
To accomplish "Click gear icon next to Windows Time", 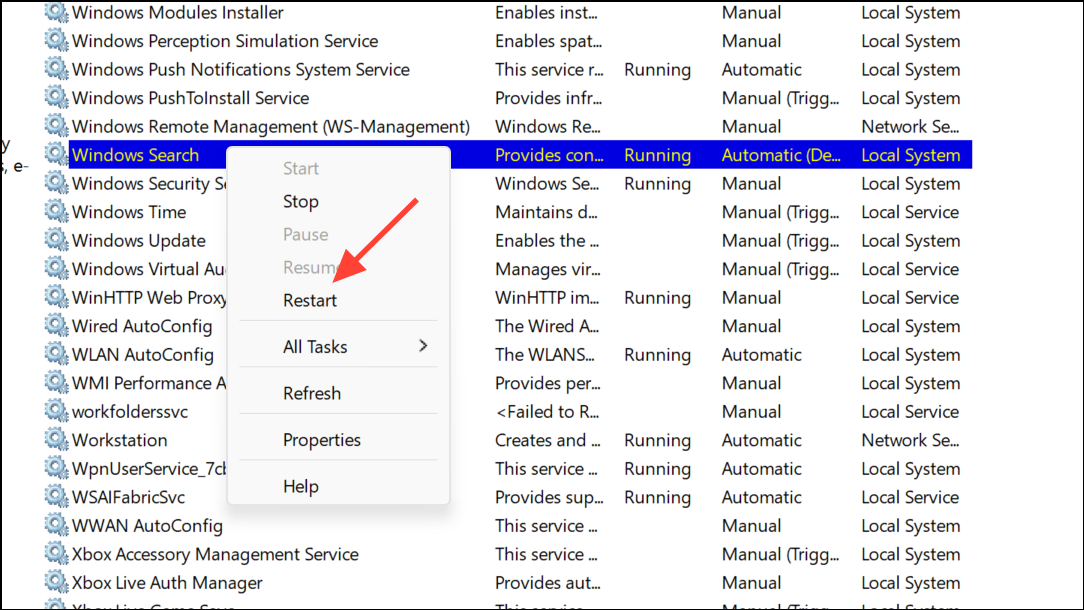I will coord(57,211).
